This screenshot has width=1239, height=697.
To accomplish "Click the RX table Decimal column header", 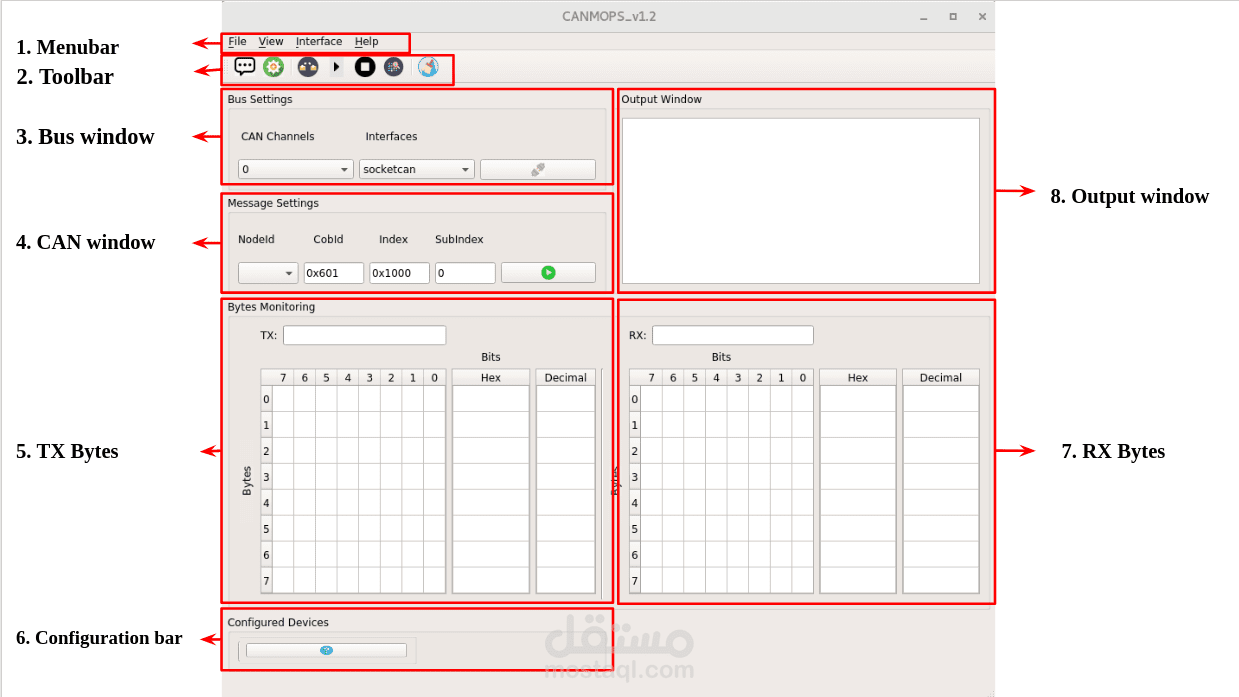I will 941,378.
